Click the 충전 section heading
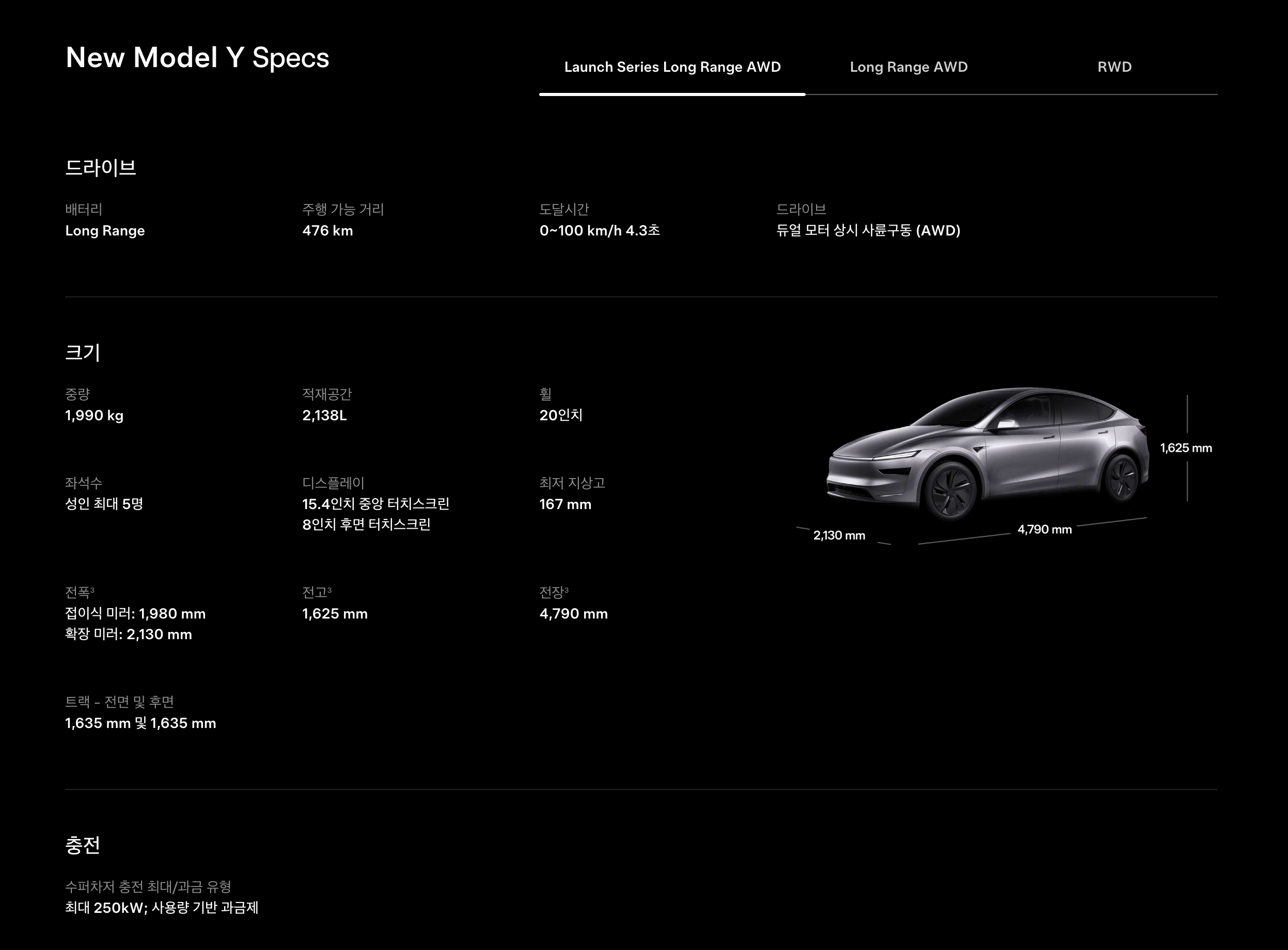 click(x=83, y=845)
